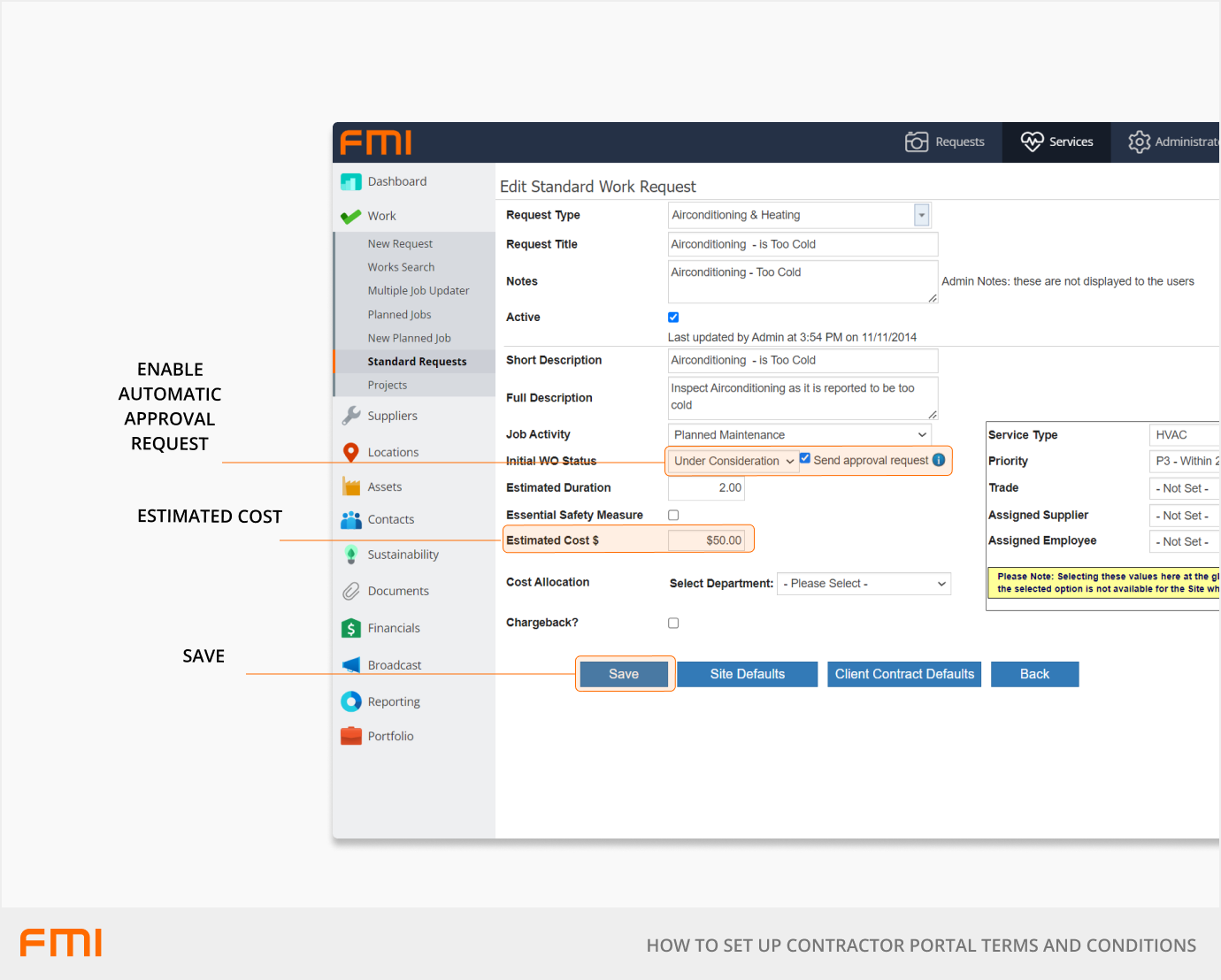Open Sustainability via the lightbulb icon
Image resolution: width=1221 pixels, height=980 pixels.
(x=351, y=555)
